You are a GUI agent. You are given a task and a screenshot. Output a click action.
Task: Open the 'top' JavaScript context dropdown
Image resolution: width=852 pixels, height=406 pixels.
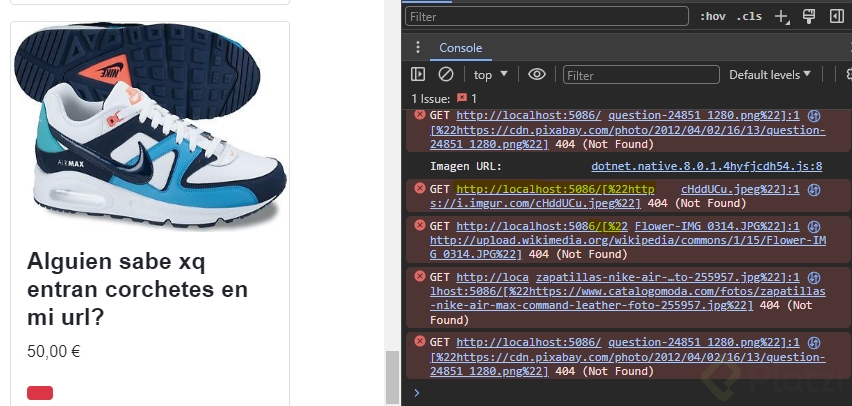pos(490,75)
